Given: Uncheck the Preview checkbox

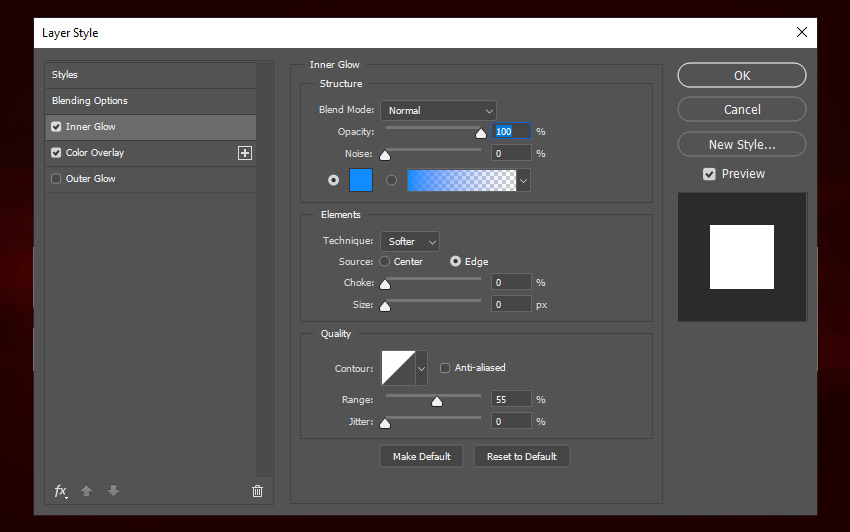Looking at the screenshot, I should (709, 174).
